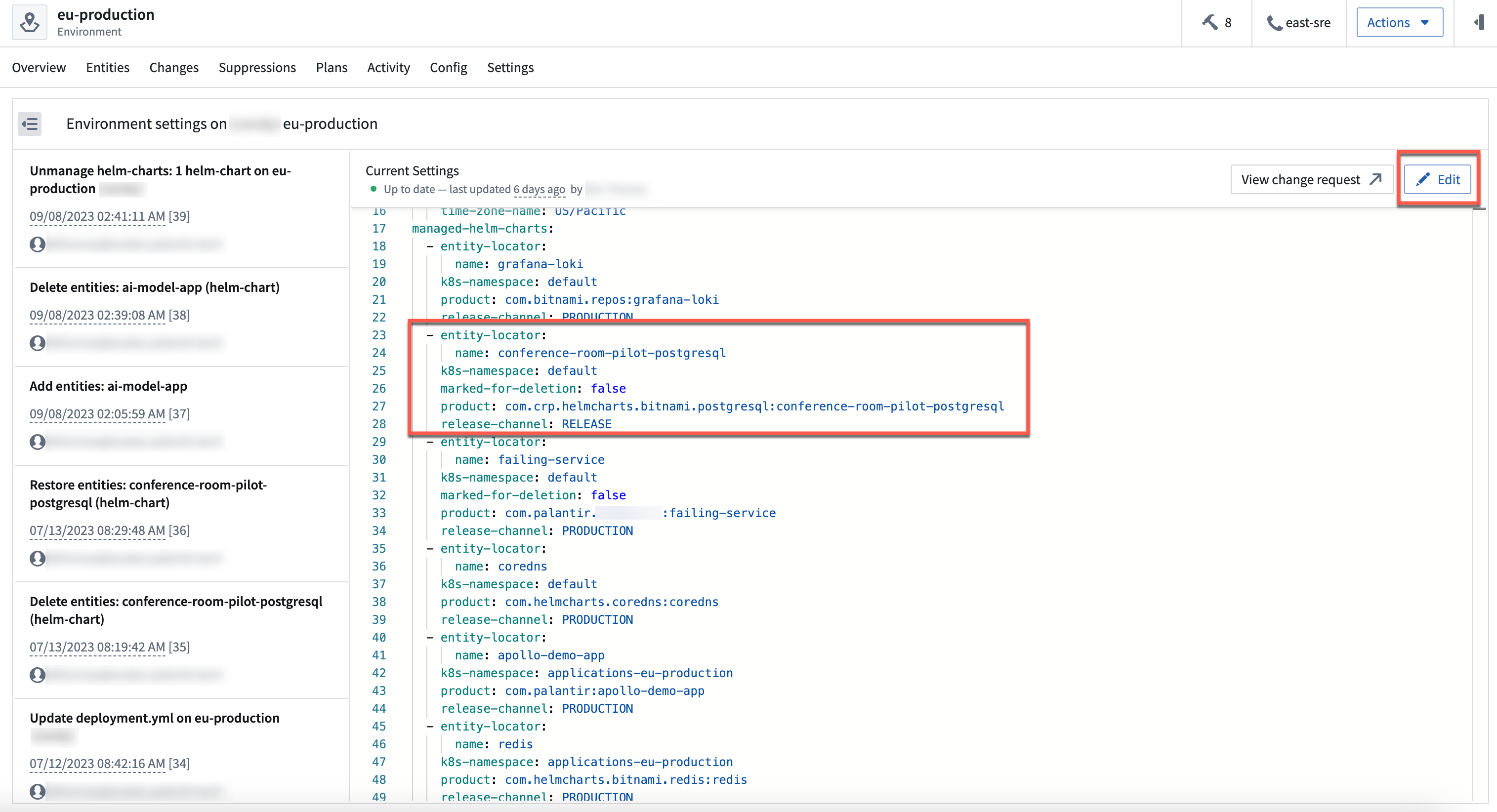Viewport: 1497px width, 812px height.
Task: Toggle marked-for-deletion false on conference-room-pilot-postgresql
Action: coord(608,388)
